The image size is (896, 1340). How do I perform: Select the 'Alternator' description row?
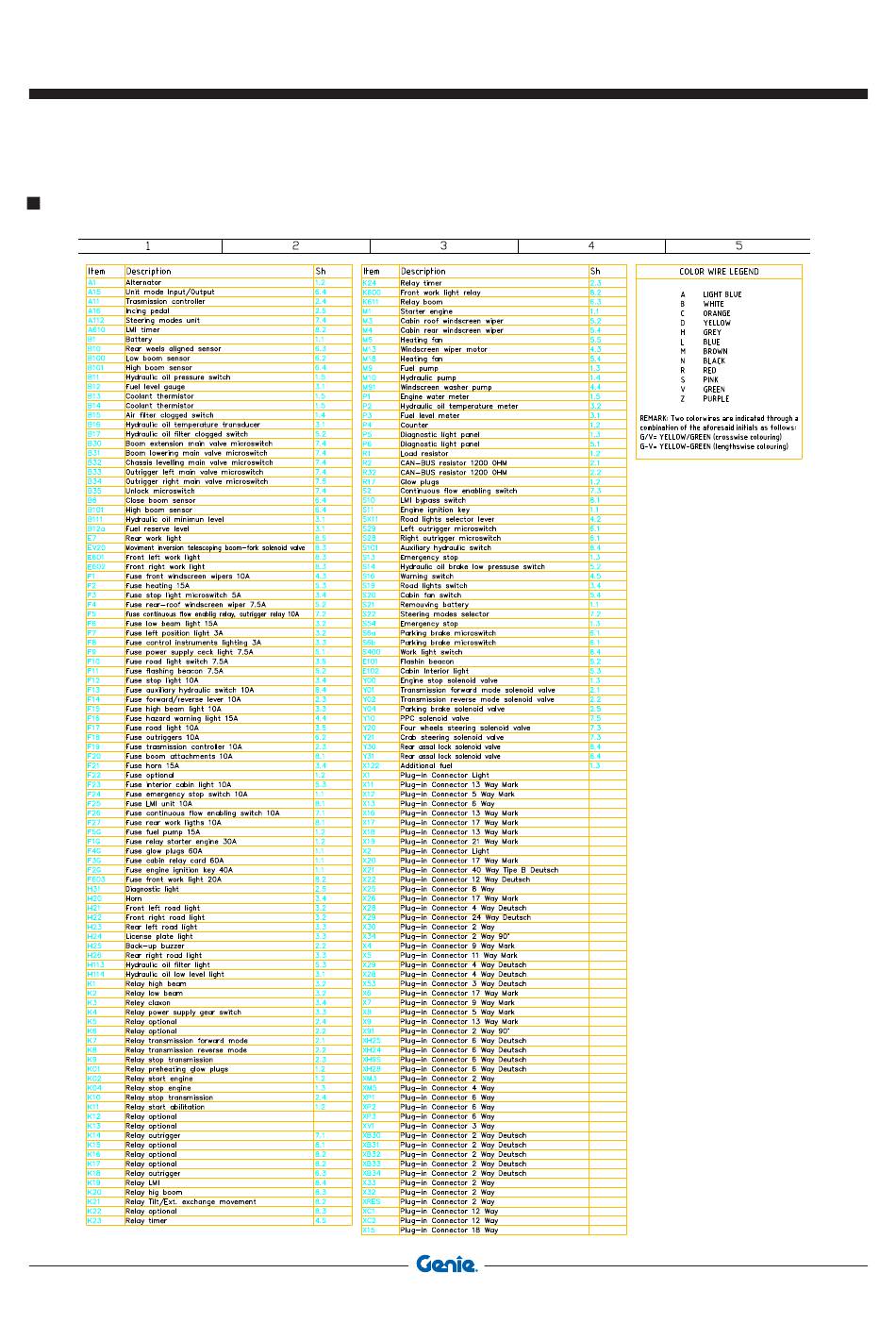tap(219, 282)
